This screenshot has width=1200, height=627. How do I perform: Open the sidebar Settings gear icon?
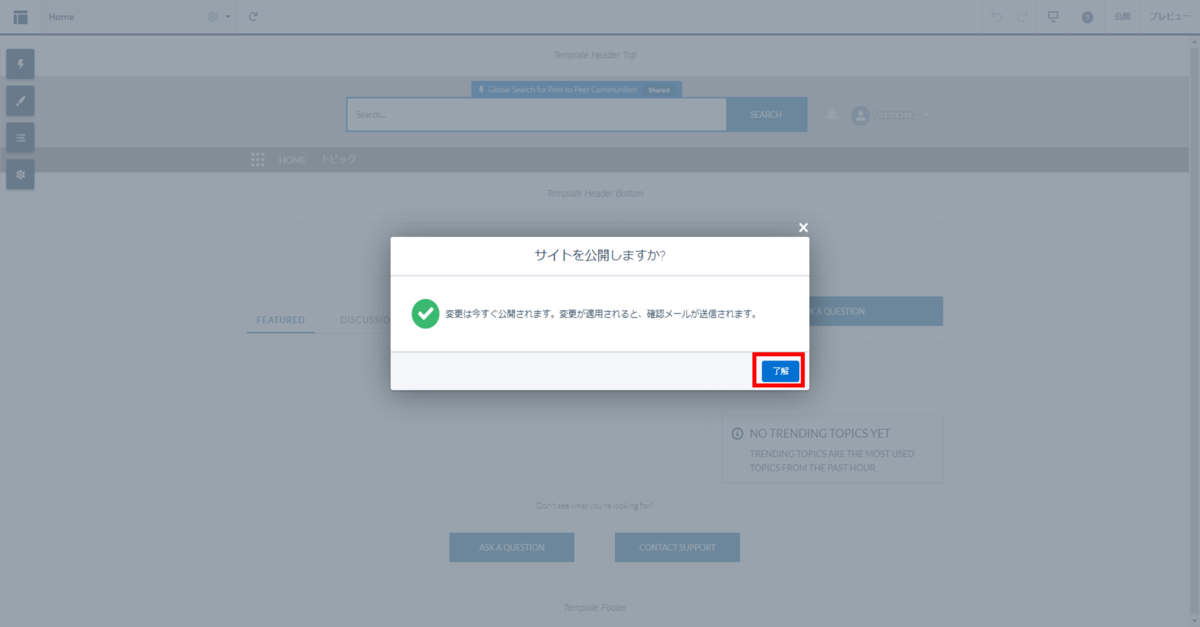click(x=20, y=175)
